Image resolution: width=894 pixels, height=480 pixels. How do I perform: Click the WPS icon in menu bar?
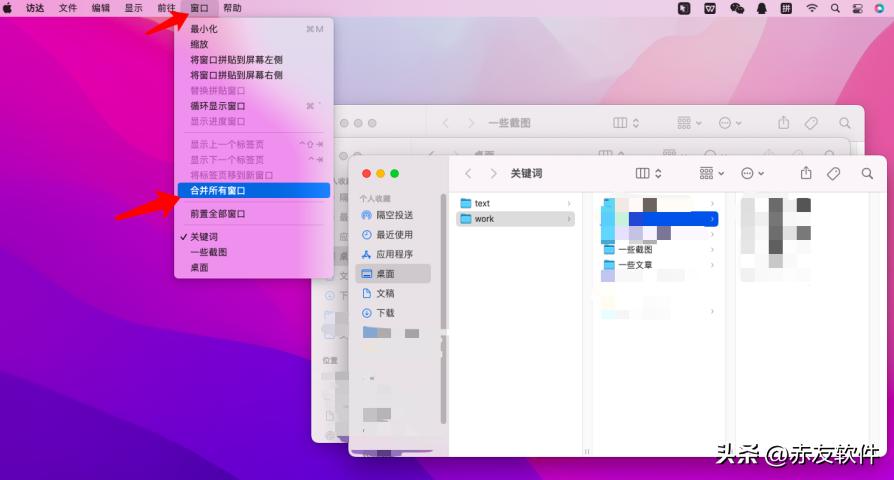tap(710, 8)
